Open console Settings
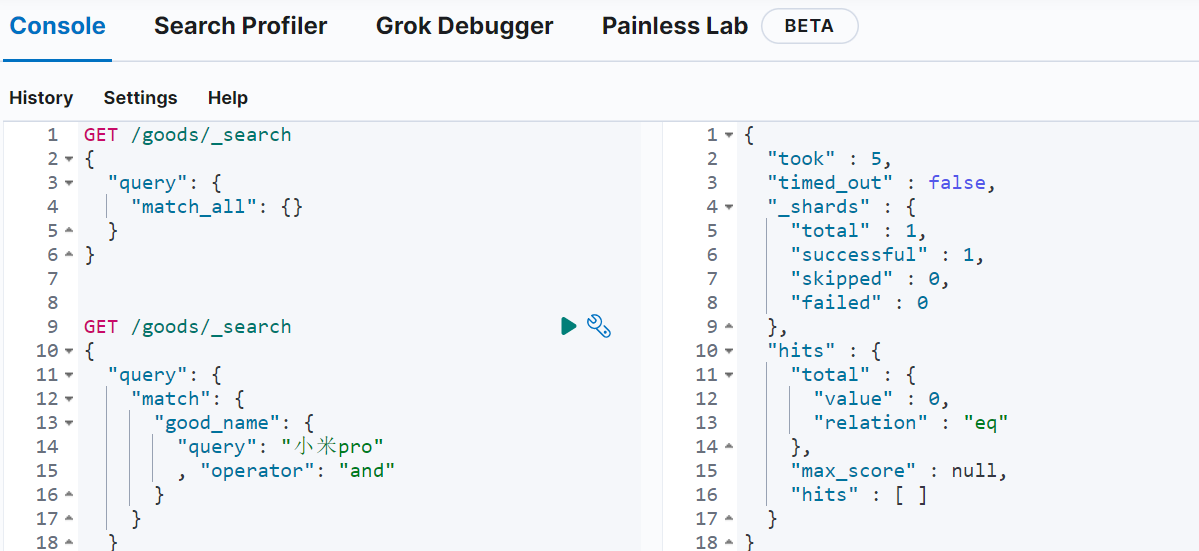1199x551 pixels. tap(140, 98)
